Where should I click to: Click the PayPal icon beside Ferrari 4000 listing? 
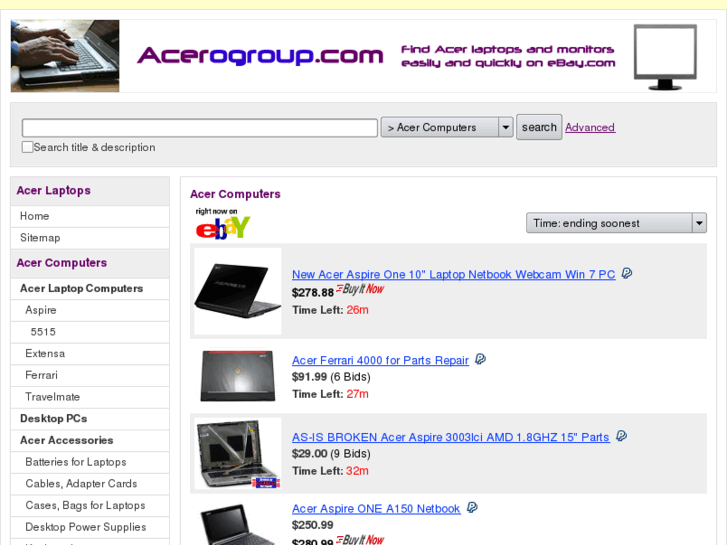(x=480, y=359)
